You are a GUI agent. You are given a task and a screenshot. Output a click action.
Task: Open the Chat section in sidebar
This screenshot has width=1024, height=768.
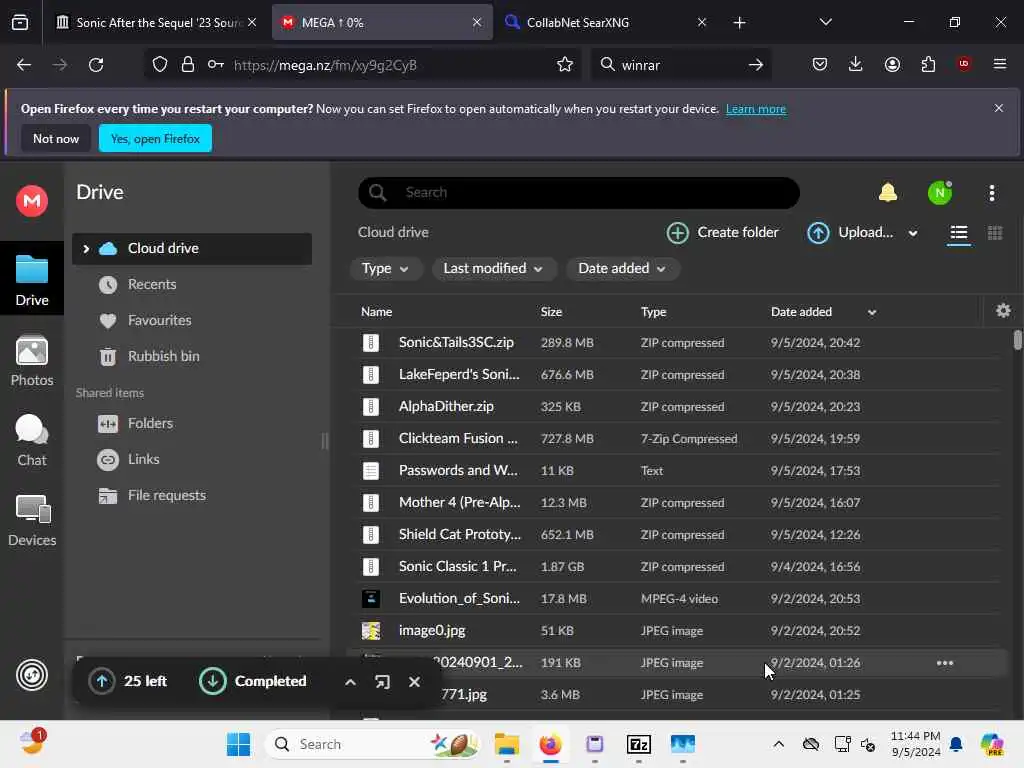(31, 441)
